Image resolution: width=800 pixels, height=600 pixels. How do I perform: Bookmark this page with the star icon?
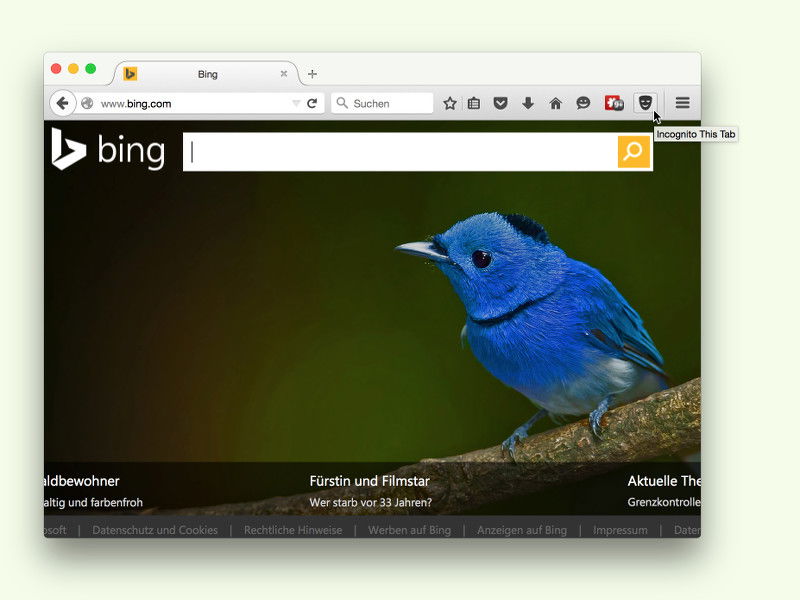pos(449,104)
